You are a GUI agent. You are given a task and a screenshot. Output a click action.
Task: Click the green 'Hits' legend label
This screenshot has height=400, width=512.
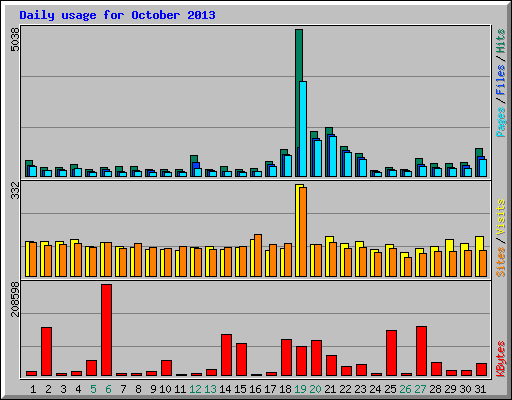(x=500, y=41)
